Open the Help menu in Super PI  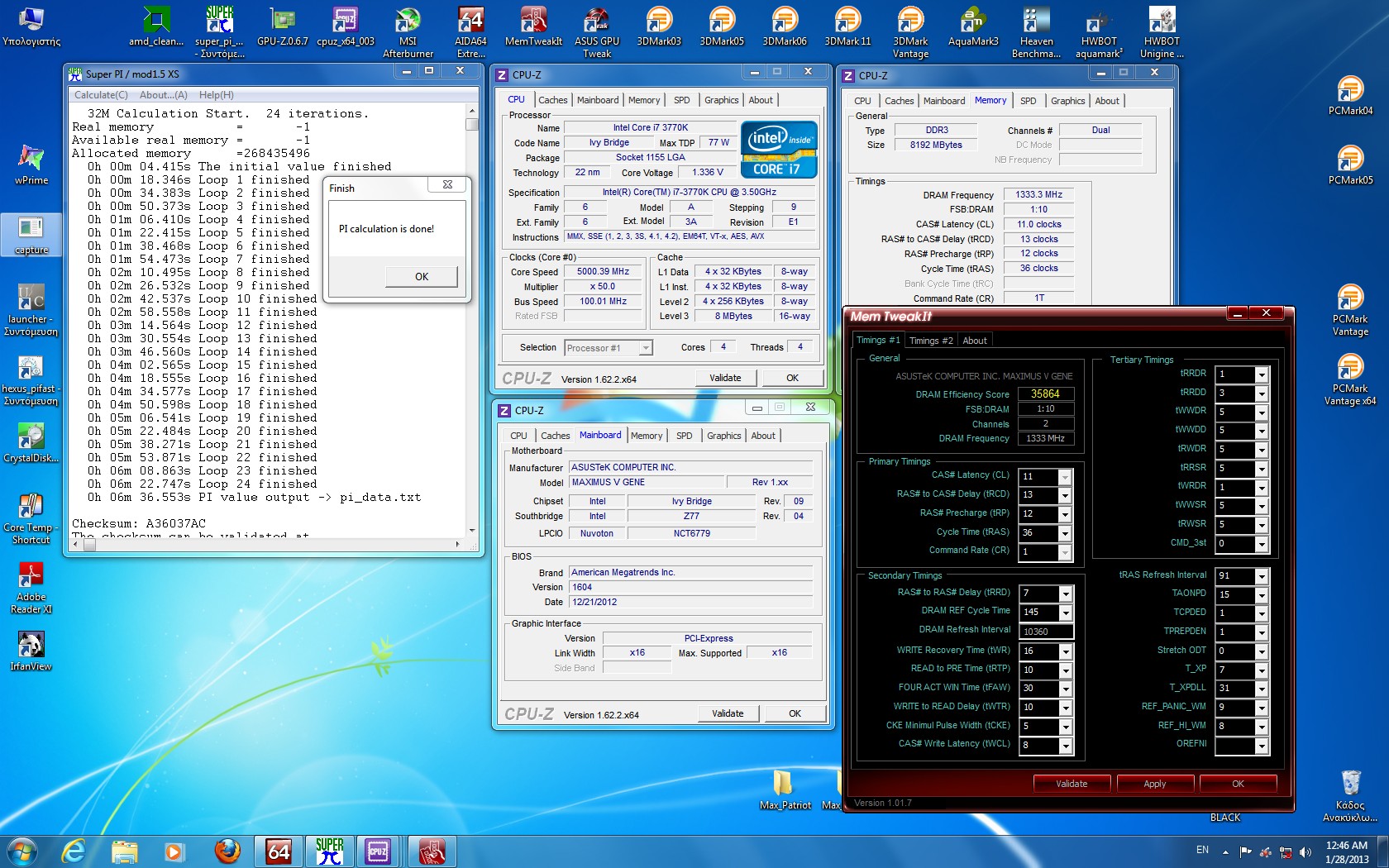click(217, 95)
